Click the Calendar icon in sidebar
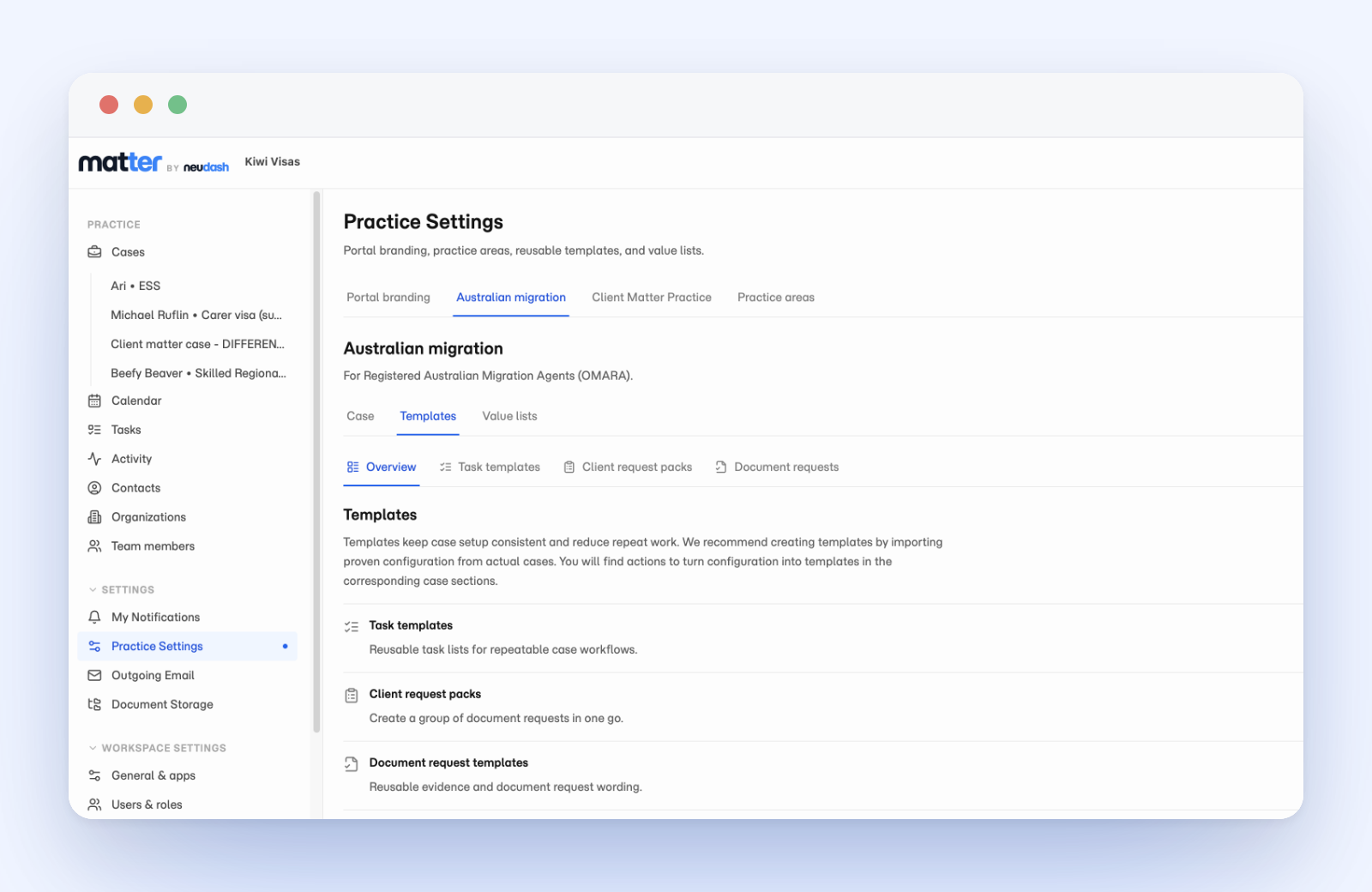 [94, 401]
